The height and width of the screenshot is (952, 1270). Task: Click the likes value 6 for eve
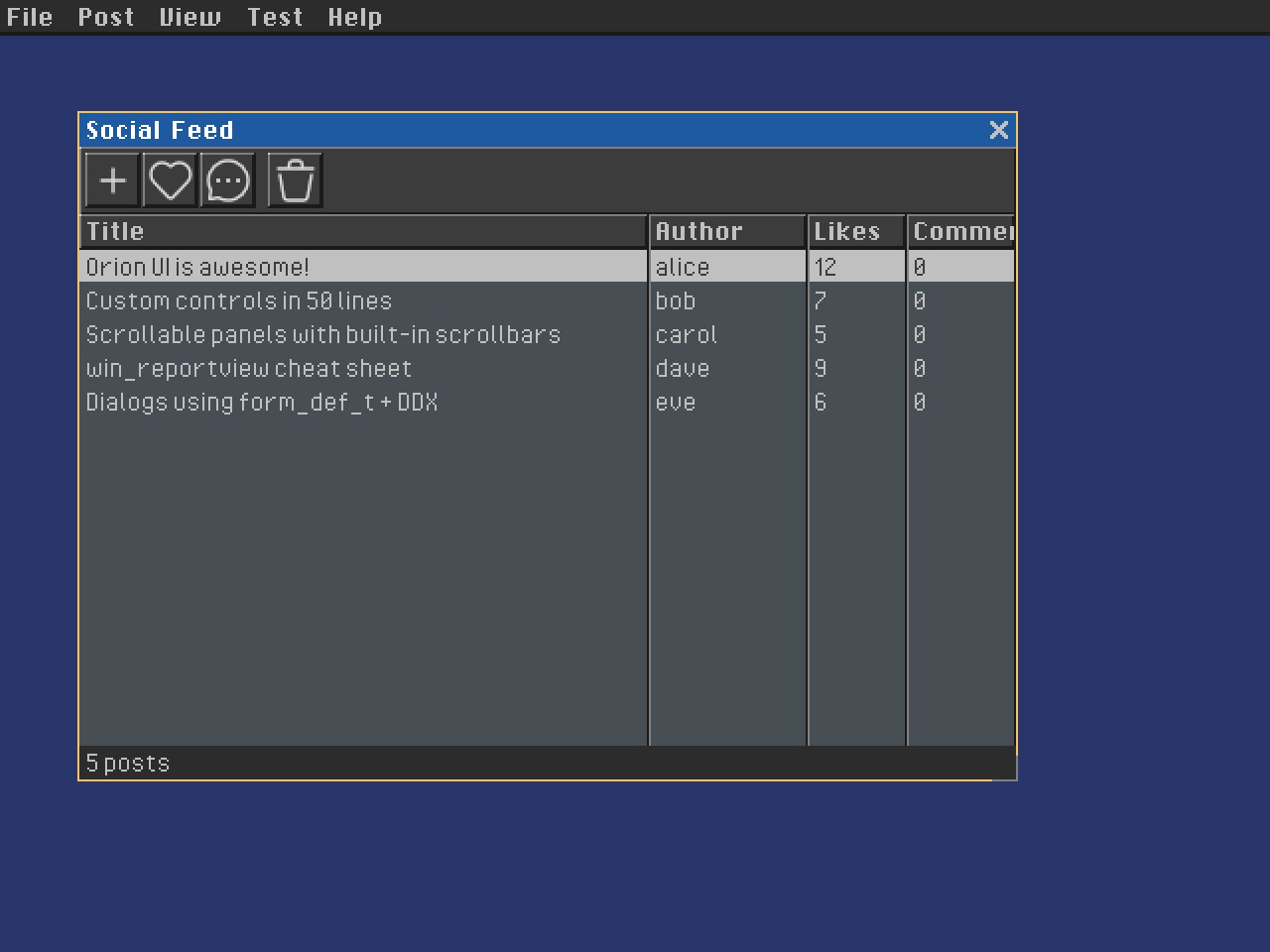pyautogui.click(x=820, y=402)
